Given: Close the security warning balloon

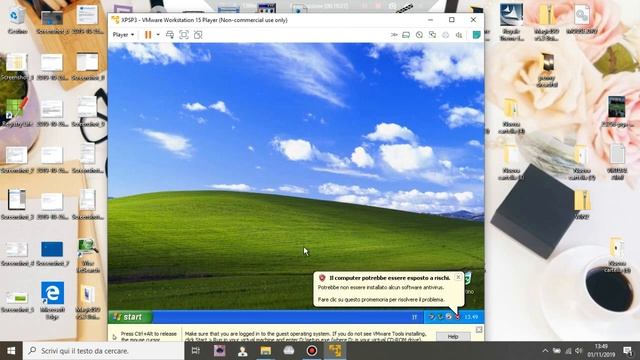Looking at the screenshot, I should pos(458,277).
